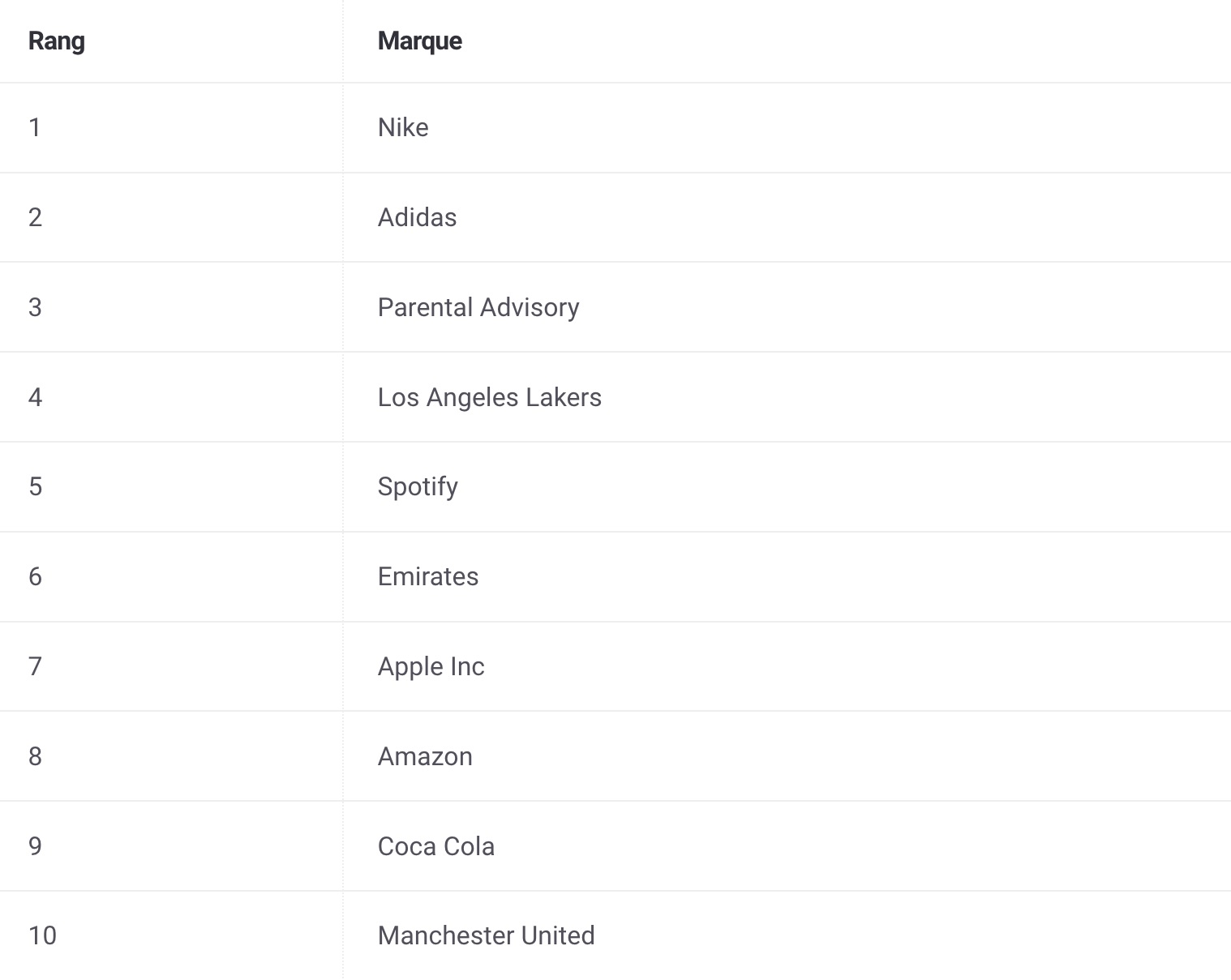Select the Spotify row text
Image resolution: width=1231 pixels, height=980 pixels.
[x=418, y=486]
